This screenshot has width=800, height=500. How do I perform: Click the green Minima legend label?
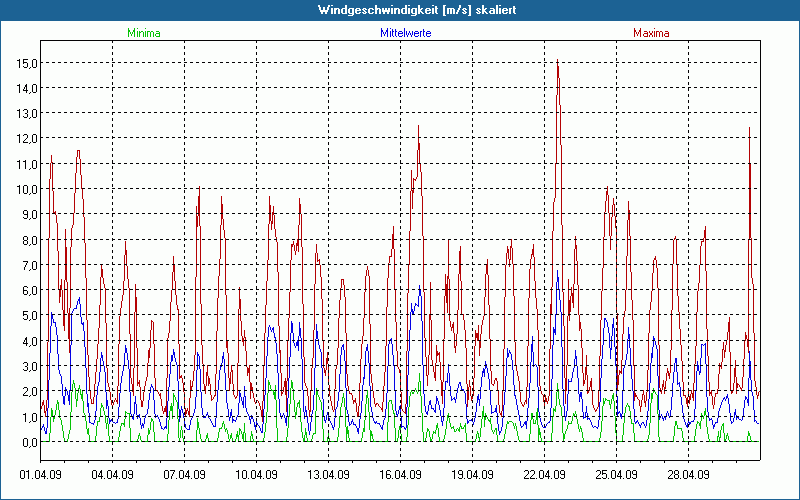pyautogui.click(x=143, y=33)
